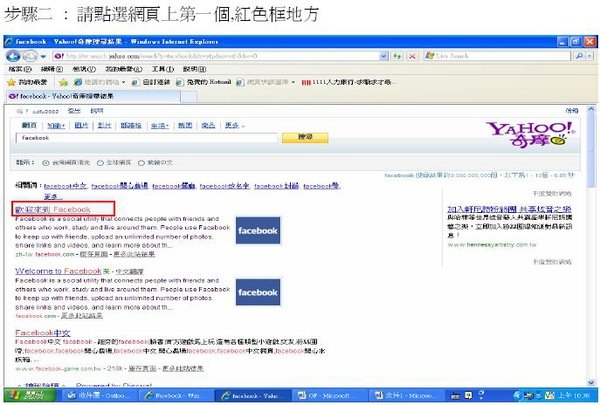Image resolution: width=600 pixels, height=405 pixels.
Task: Open the 1111人力銀行 favorites bar link
Action: [349, 82]
